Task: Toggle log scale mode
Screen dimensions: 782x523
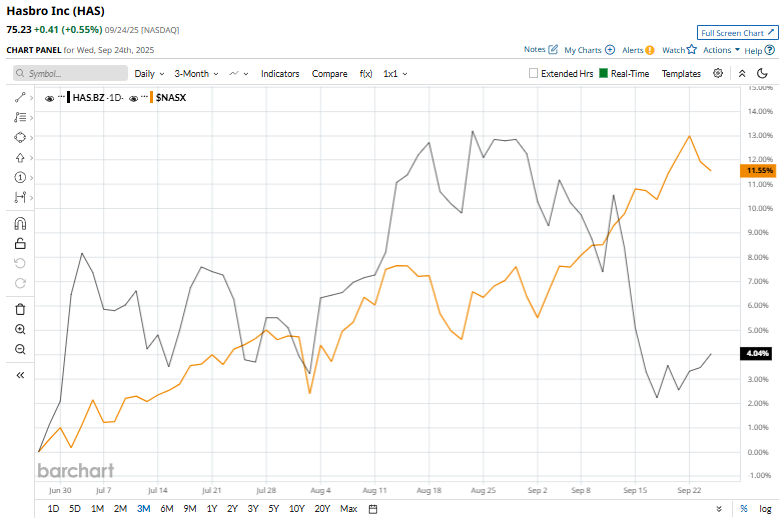Action: pos(765,509)
